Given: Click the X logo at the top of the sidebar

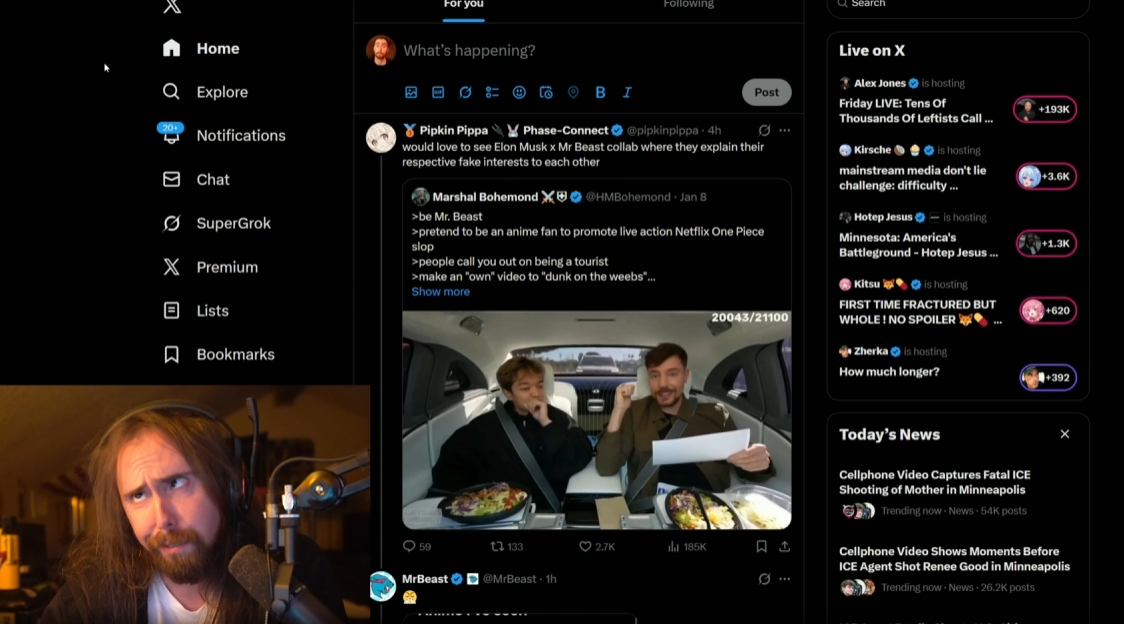Looking at the screenshot, I should [x=171, y=6].
